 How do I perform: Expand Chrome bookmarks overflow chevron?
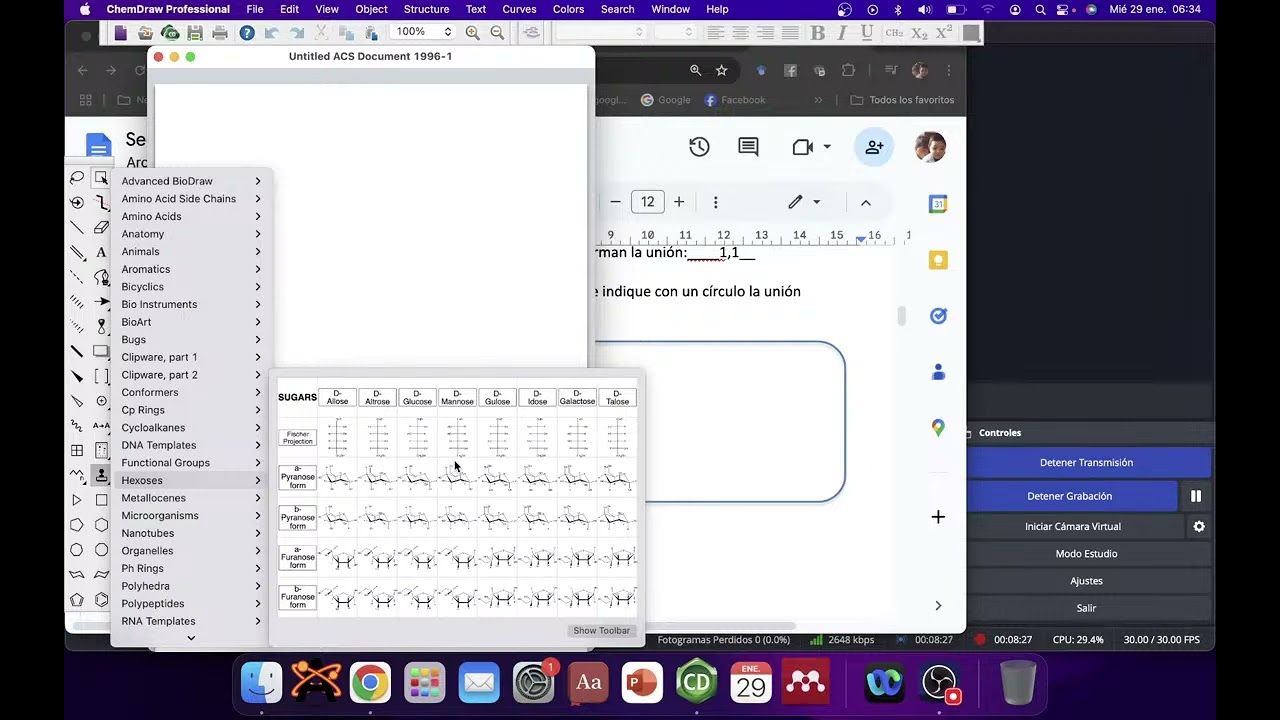818,100
